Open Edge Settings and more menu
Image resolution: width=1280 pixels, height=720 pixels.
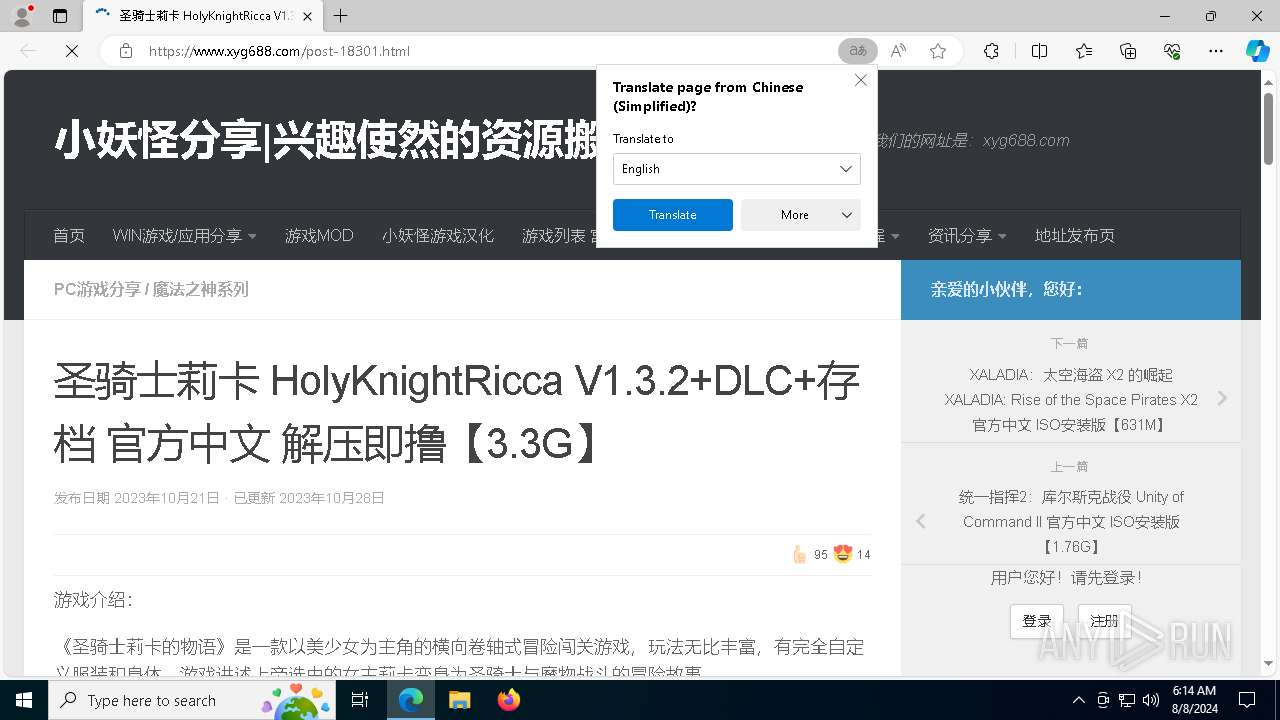tap(1216, 51)
